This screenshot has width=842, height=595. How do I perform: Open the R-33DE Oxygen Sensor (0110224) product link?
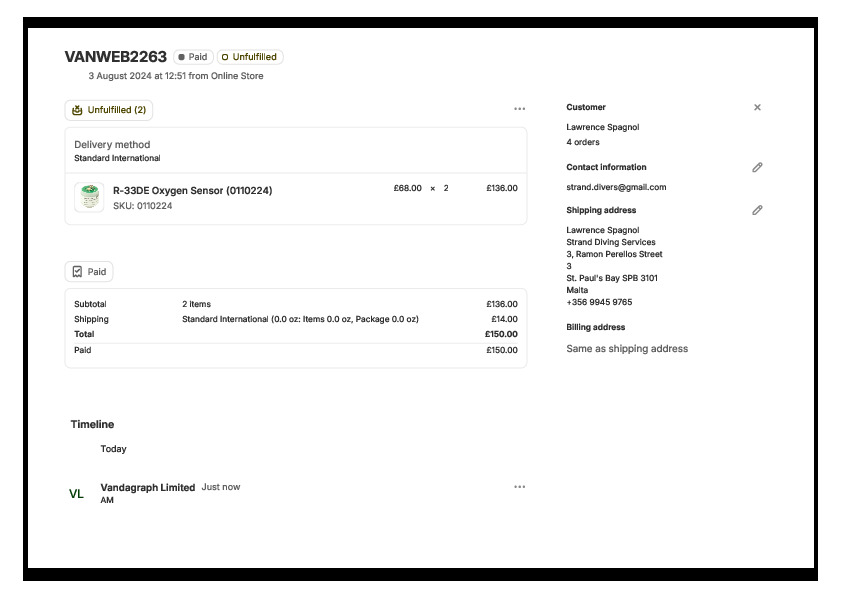click(192, 190)
